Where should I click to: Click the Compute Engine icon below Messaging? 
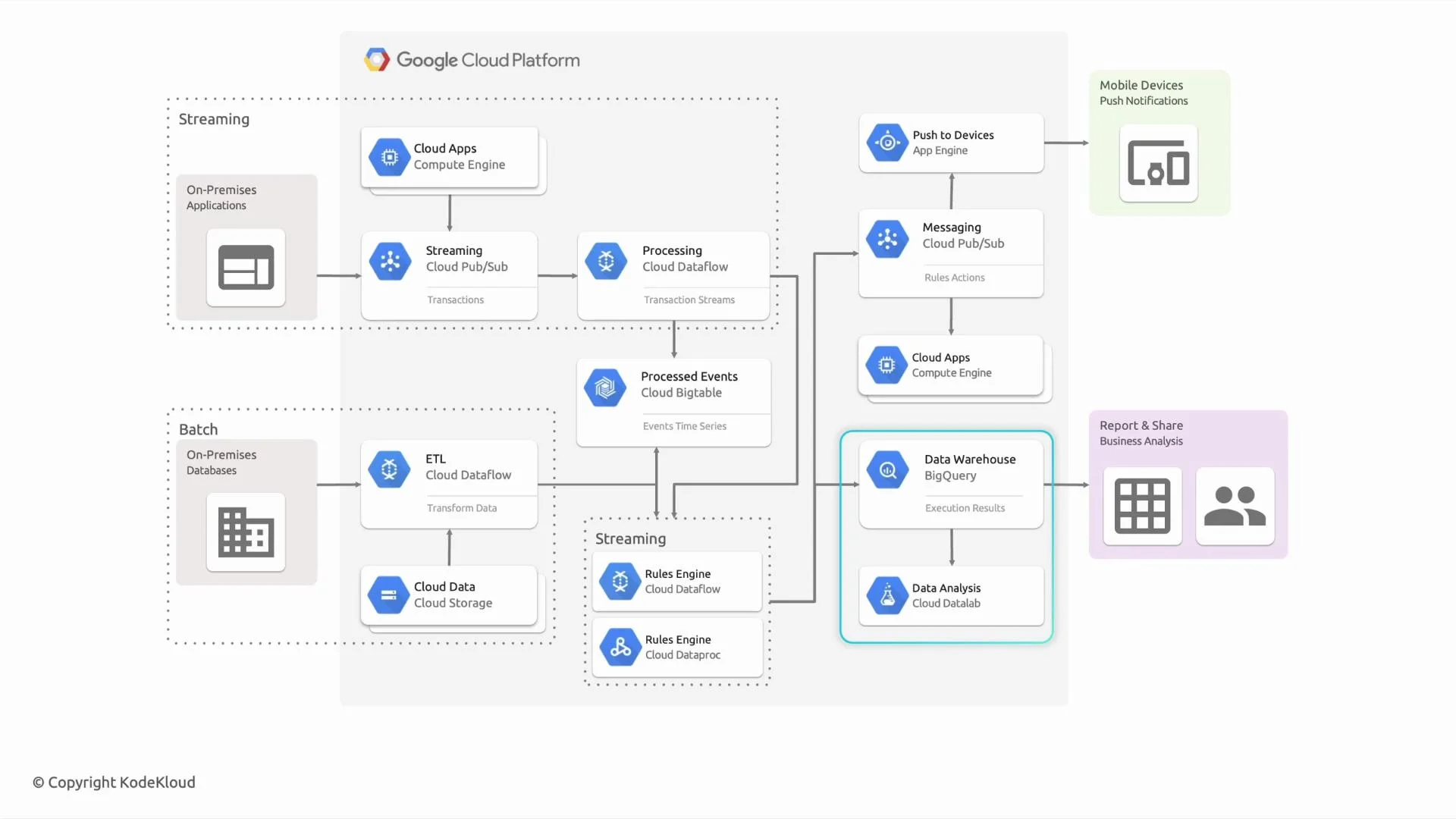pos(887,365)
